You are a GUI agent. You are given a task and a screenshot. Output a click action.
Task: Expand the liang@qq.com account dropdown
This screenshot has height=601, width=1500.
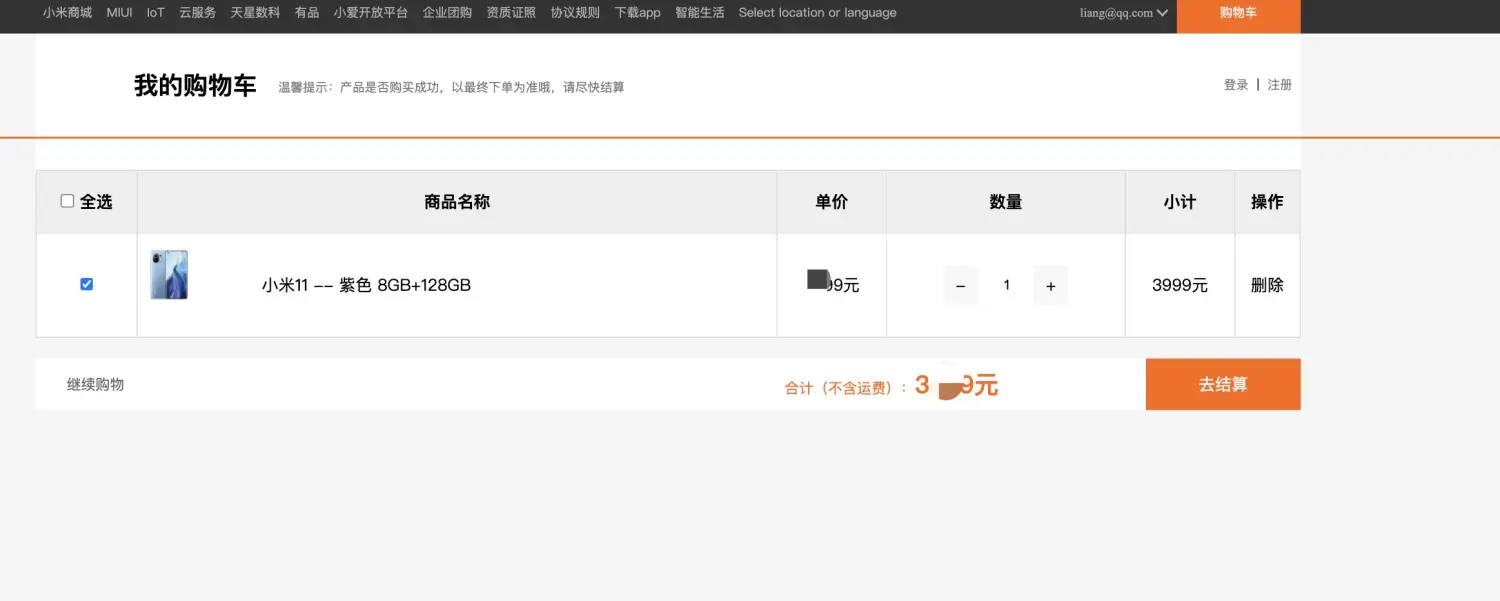tap(1123, 13)
